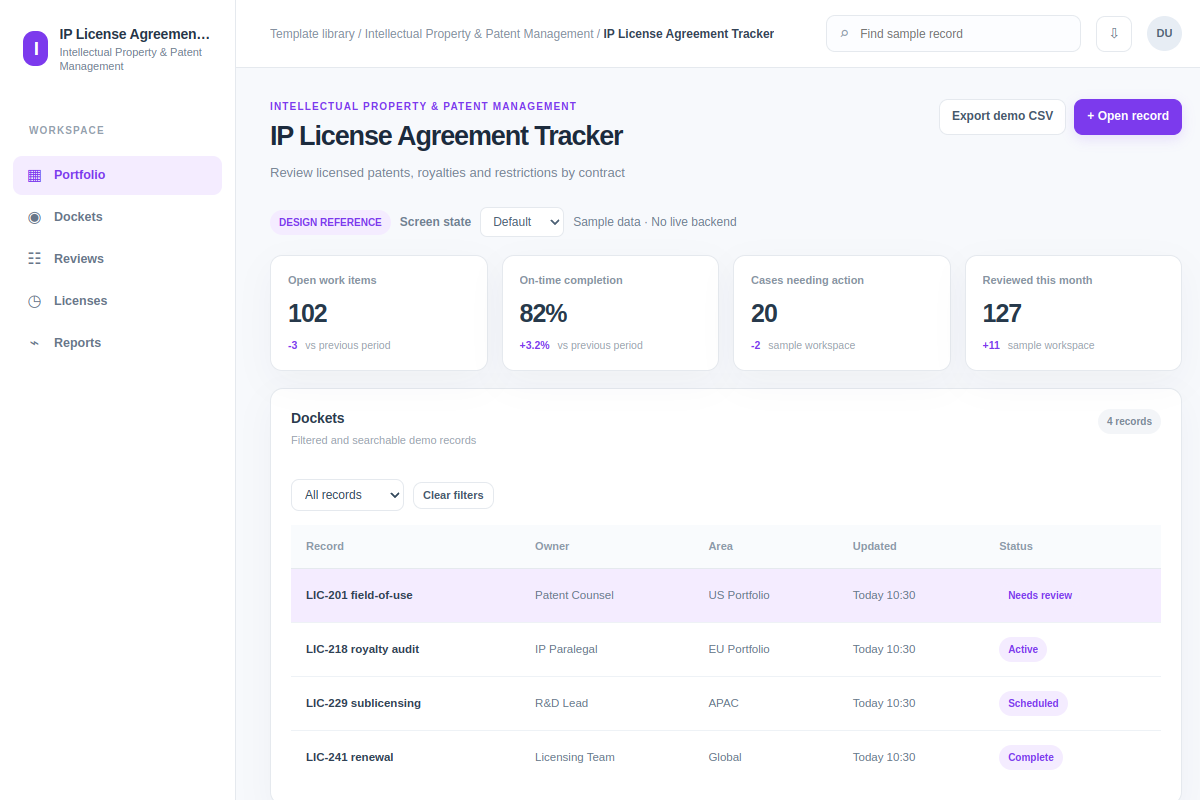
Task: Click the Owner column header
Action: coord(552,546)
